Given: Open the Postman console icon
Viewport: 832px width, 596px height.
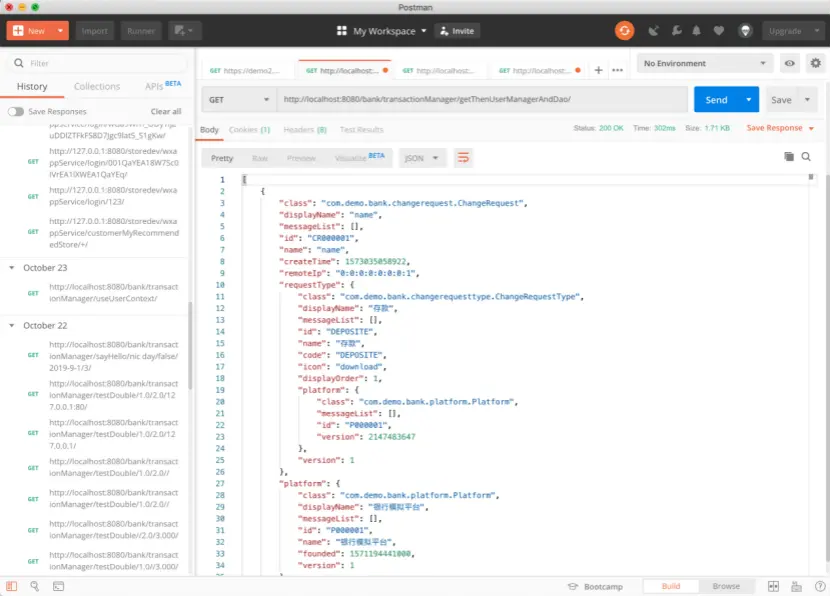Looking at the screenshot, I should click(58, 586).
